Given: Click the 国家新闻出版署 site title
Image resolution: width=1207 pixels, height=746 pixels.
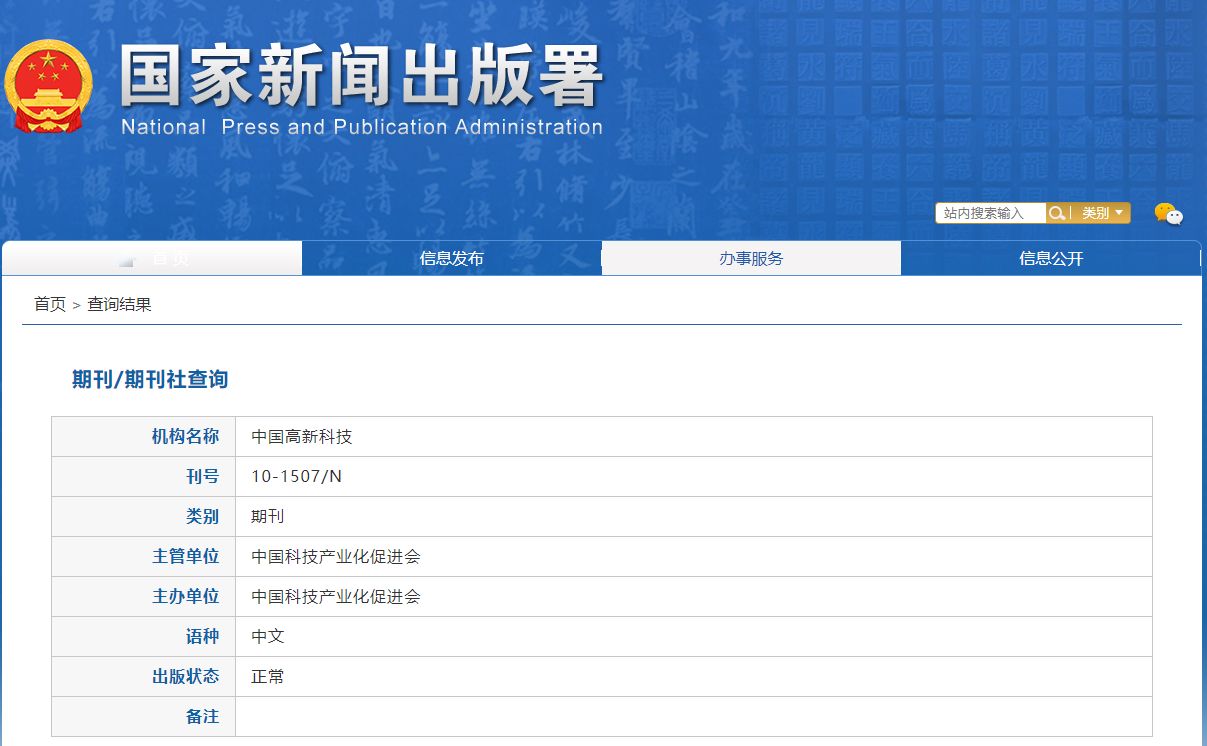Looking at the screenshot, I should [361, 76].
